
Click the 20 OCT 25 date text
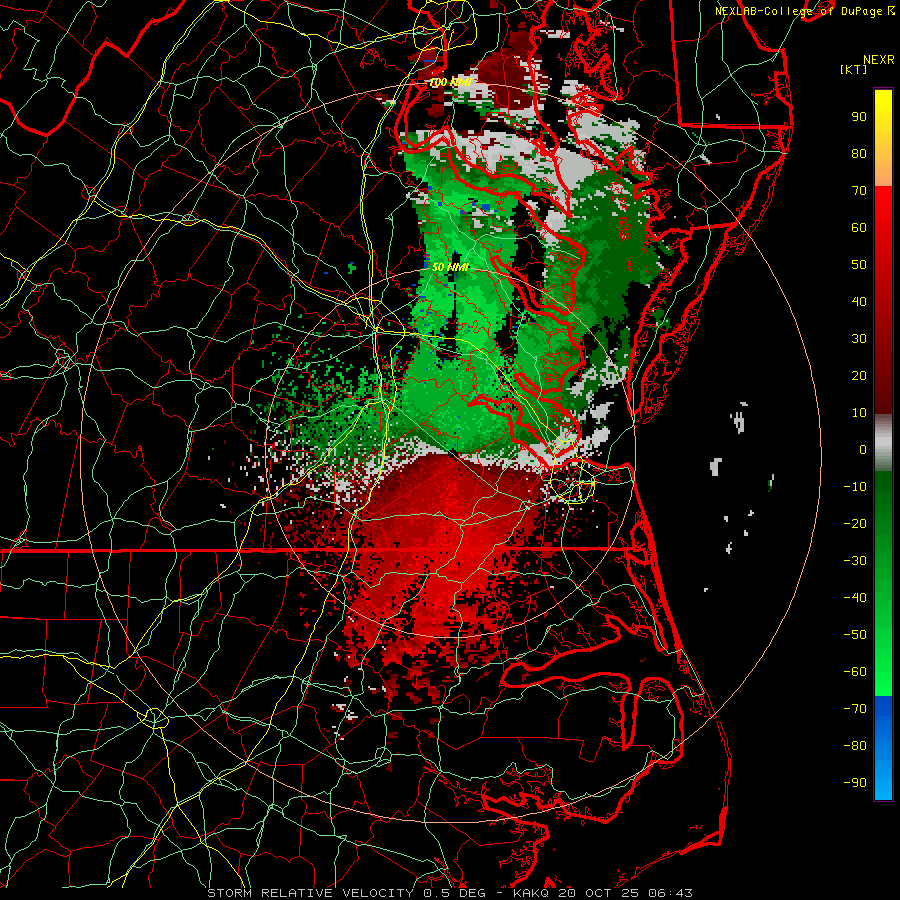[x=600, y=893]
